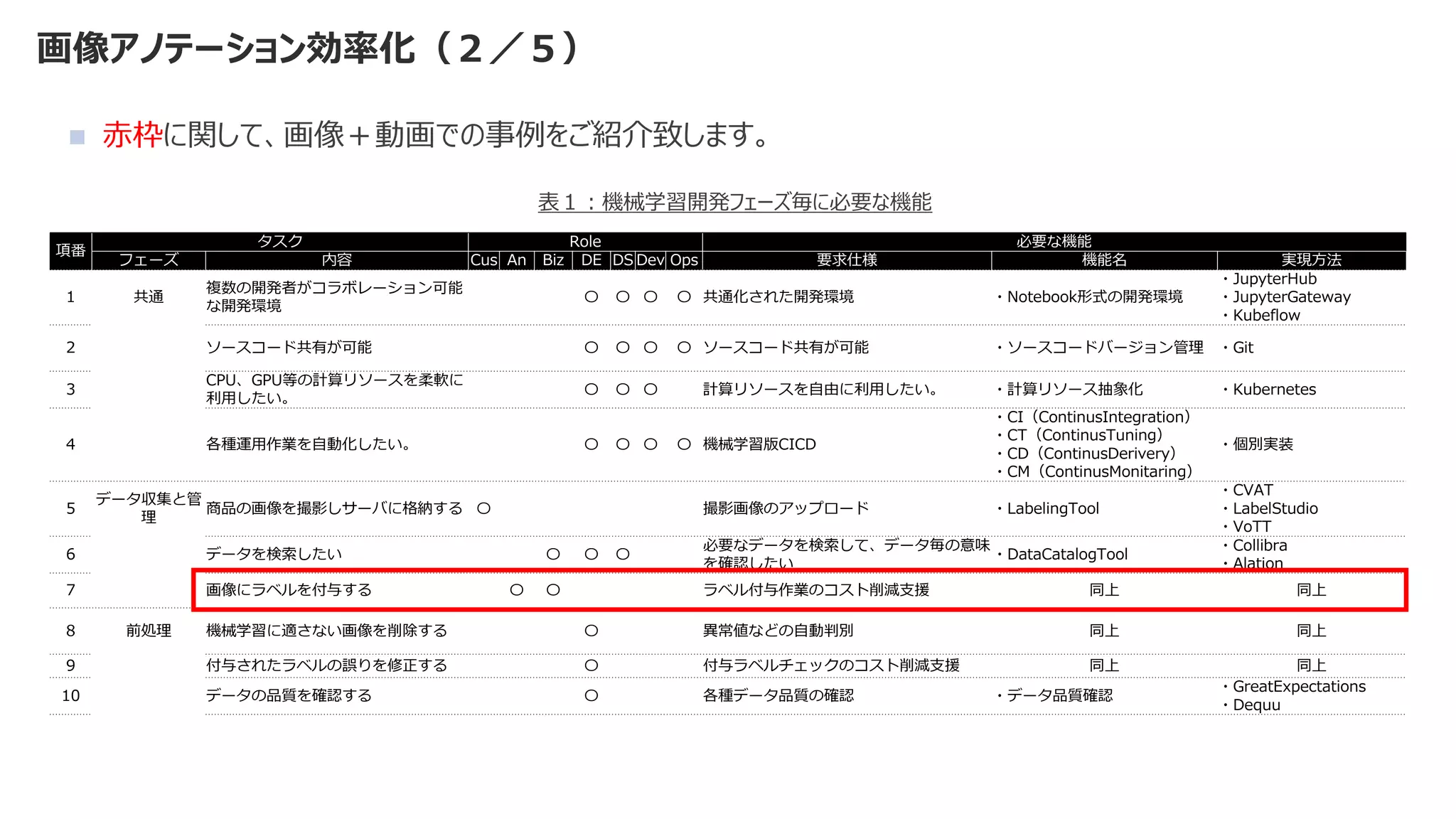
Task: Click the 項番 header cell
Action: click(x=70, y=250)
